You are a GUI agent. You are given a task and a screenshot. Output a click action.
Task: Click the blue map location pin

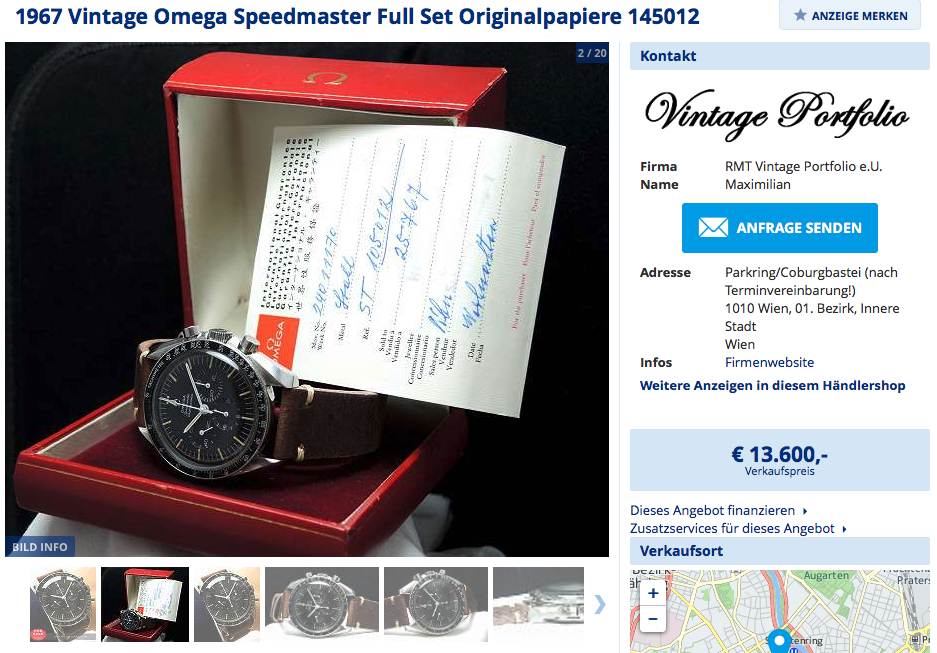coord(779,641)
